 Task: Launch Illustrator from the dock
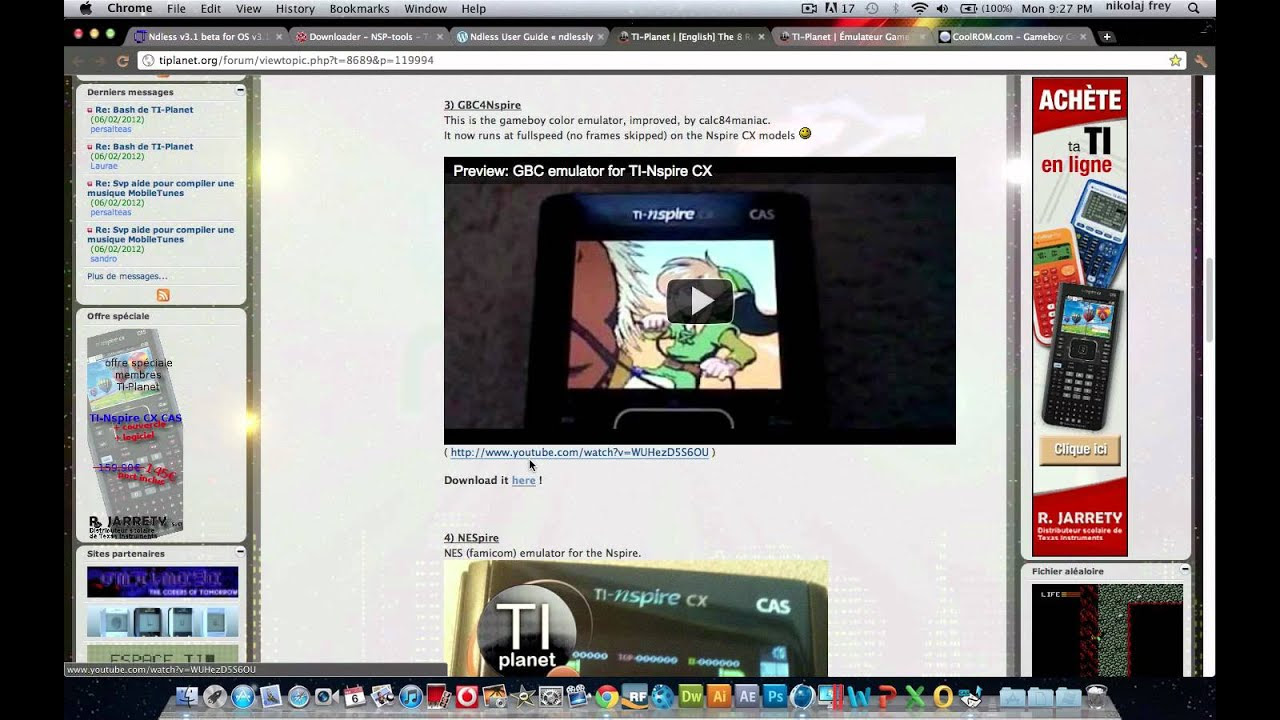click(x=719, y=697)
